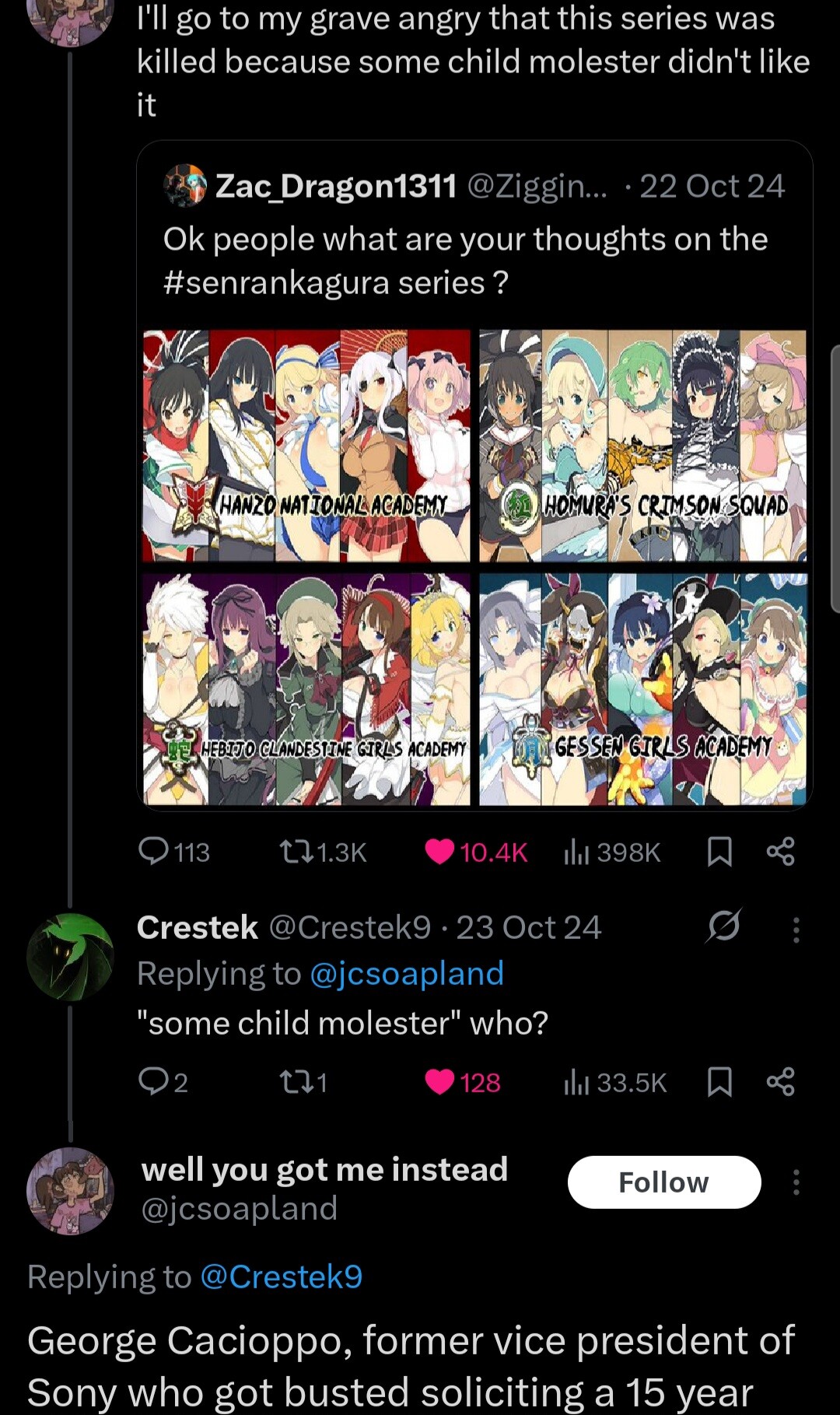The image size is (840, 1415).
Task: Bookmark Crestek's reply
Action: point(719,1082)
